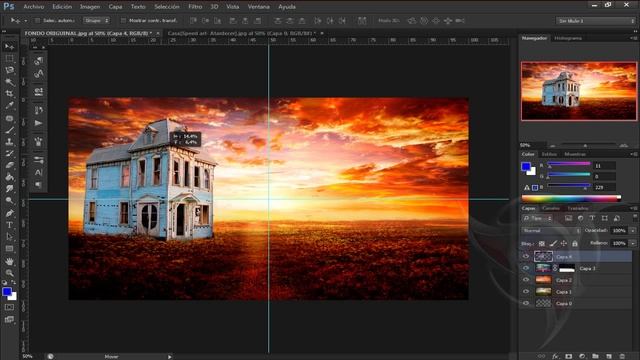Filter layers by type (T) layers
The height and width of the screenshot is (360, 640).
click(592, 218)
